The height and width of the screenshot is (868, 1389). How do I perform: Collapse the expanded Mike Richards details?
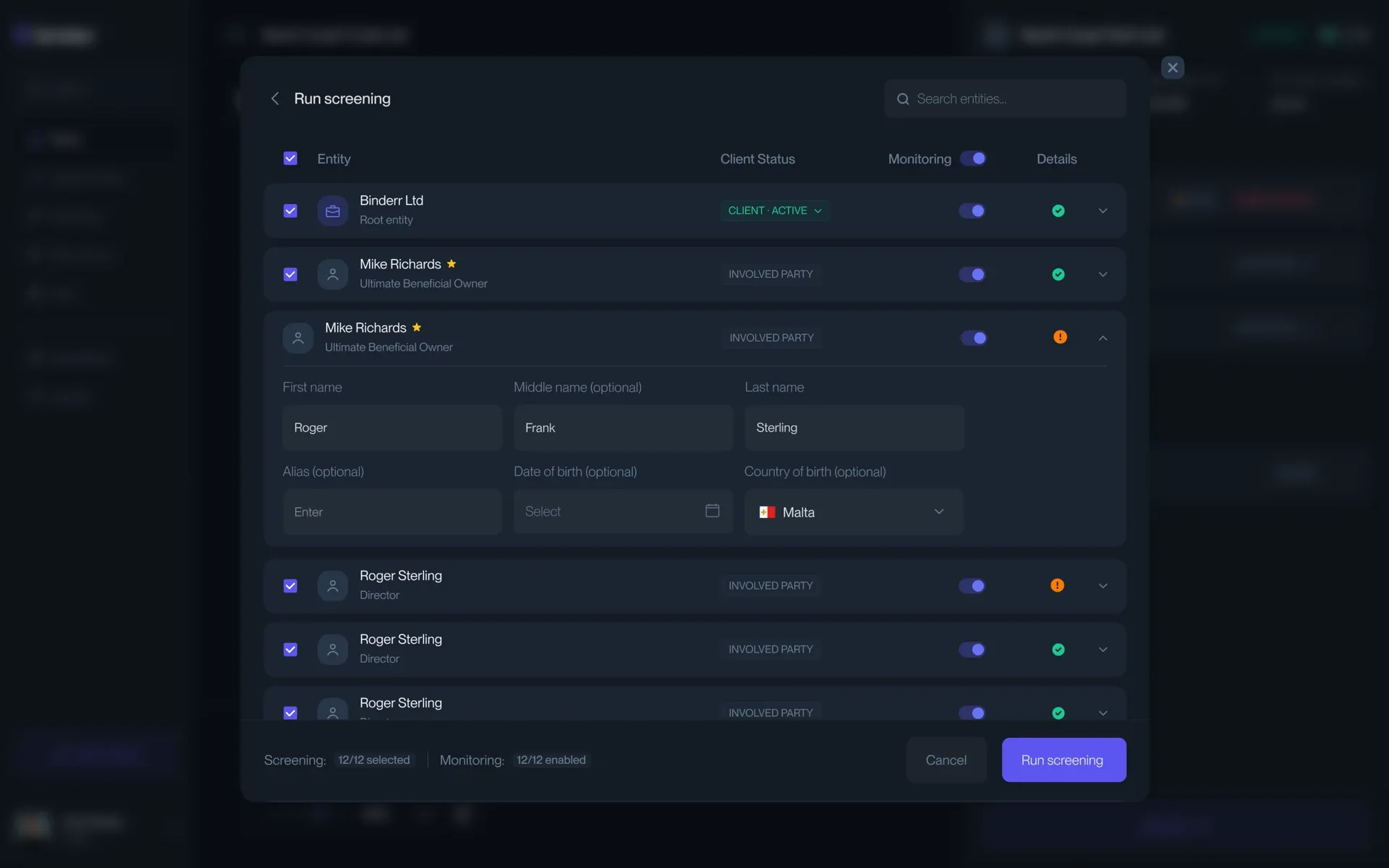1103,338
